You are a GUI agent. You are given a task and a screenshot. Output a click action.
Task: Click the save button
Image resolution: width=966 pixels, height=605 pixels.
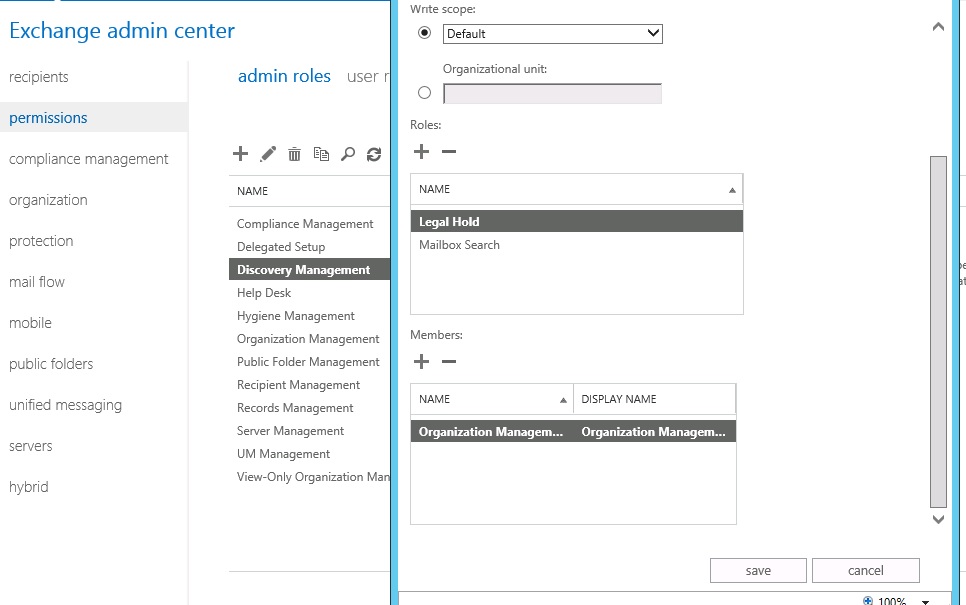coord(758,570)
